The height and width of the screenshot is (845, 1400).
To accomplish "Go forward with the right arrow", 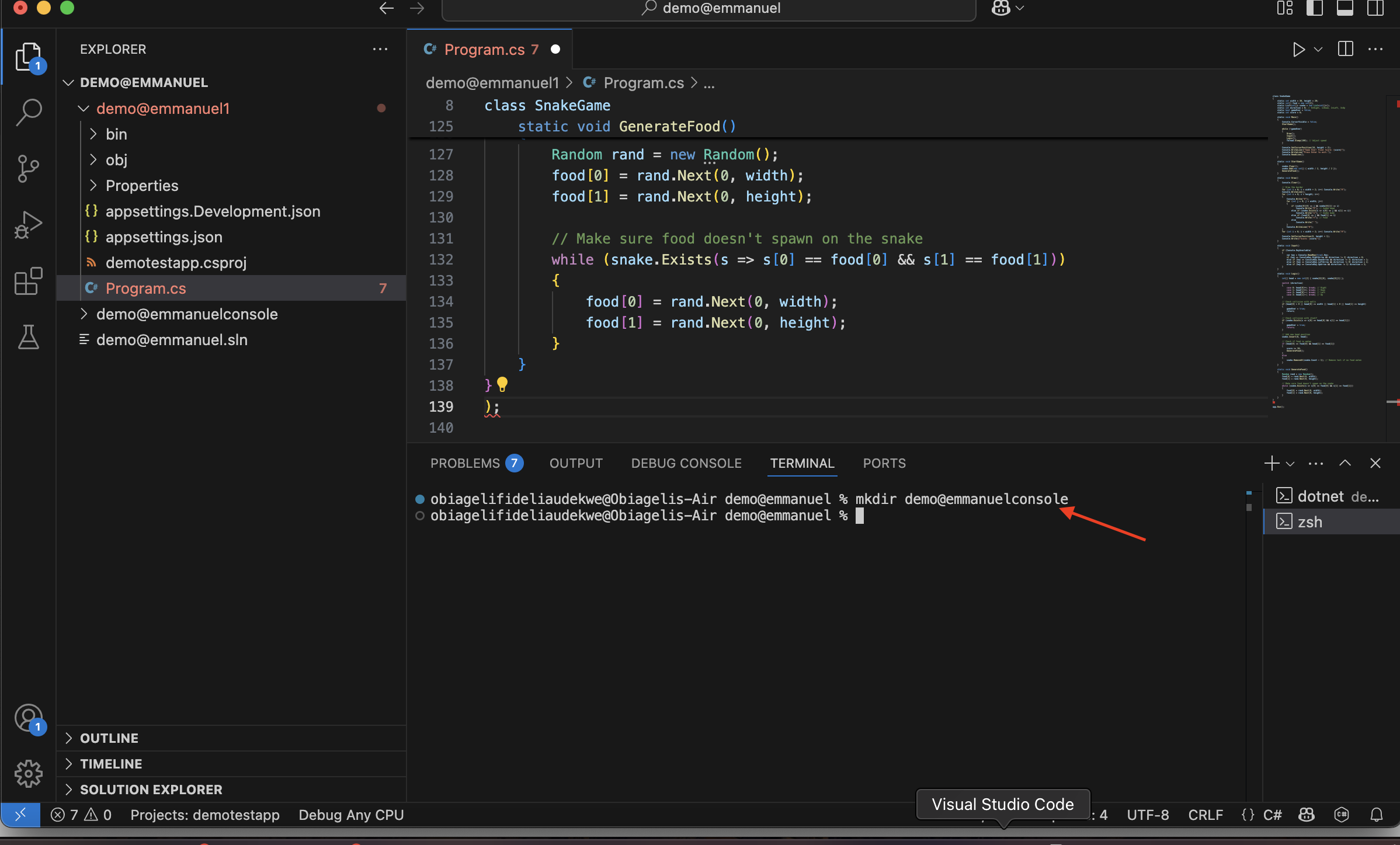I will 417,8.
